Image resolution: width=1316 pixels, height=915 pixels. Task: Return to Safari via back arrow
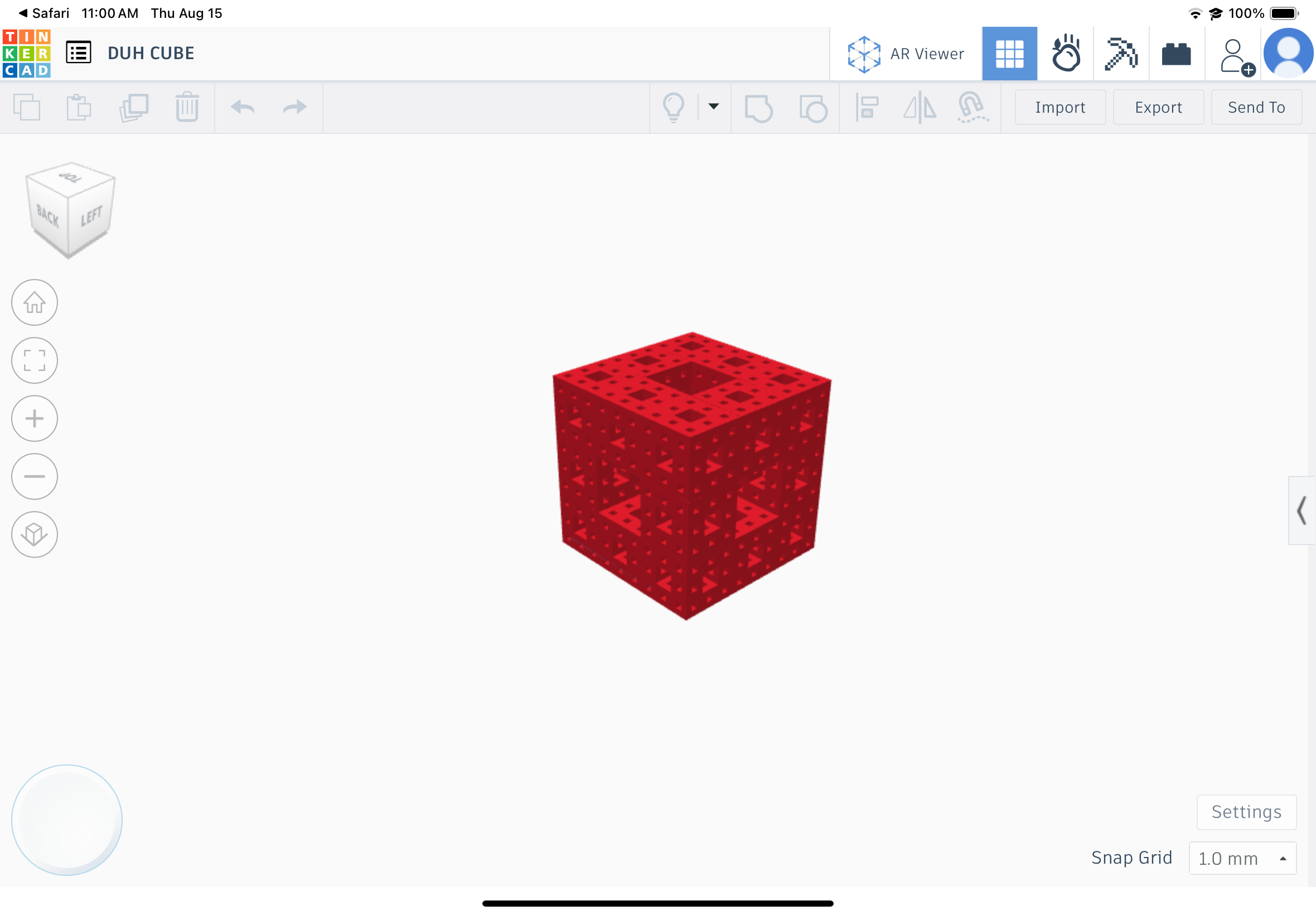[43, 13]
